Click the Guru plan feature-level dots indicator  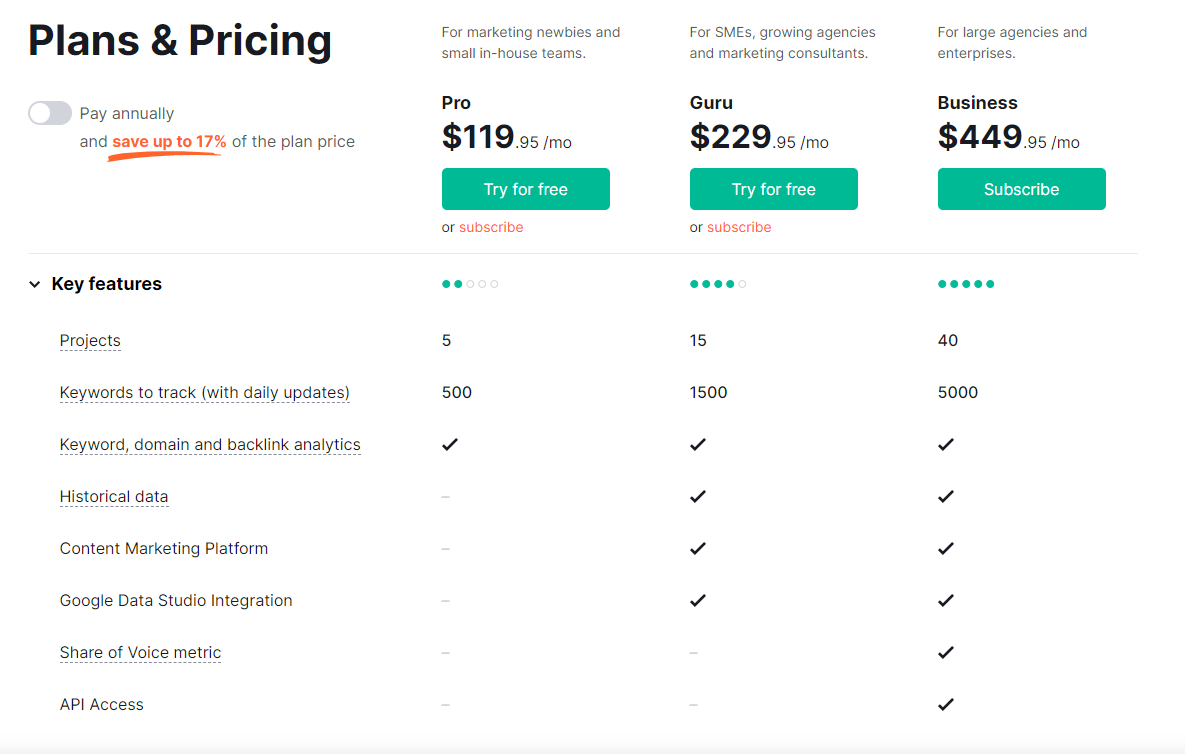tap(718, 284)
